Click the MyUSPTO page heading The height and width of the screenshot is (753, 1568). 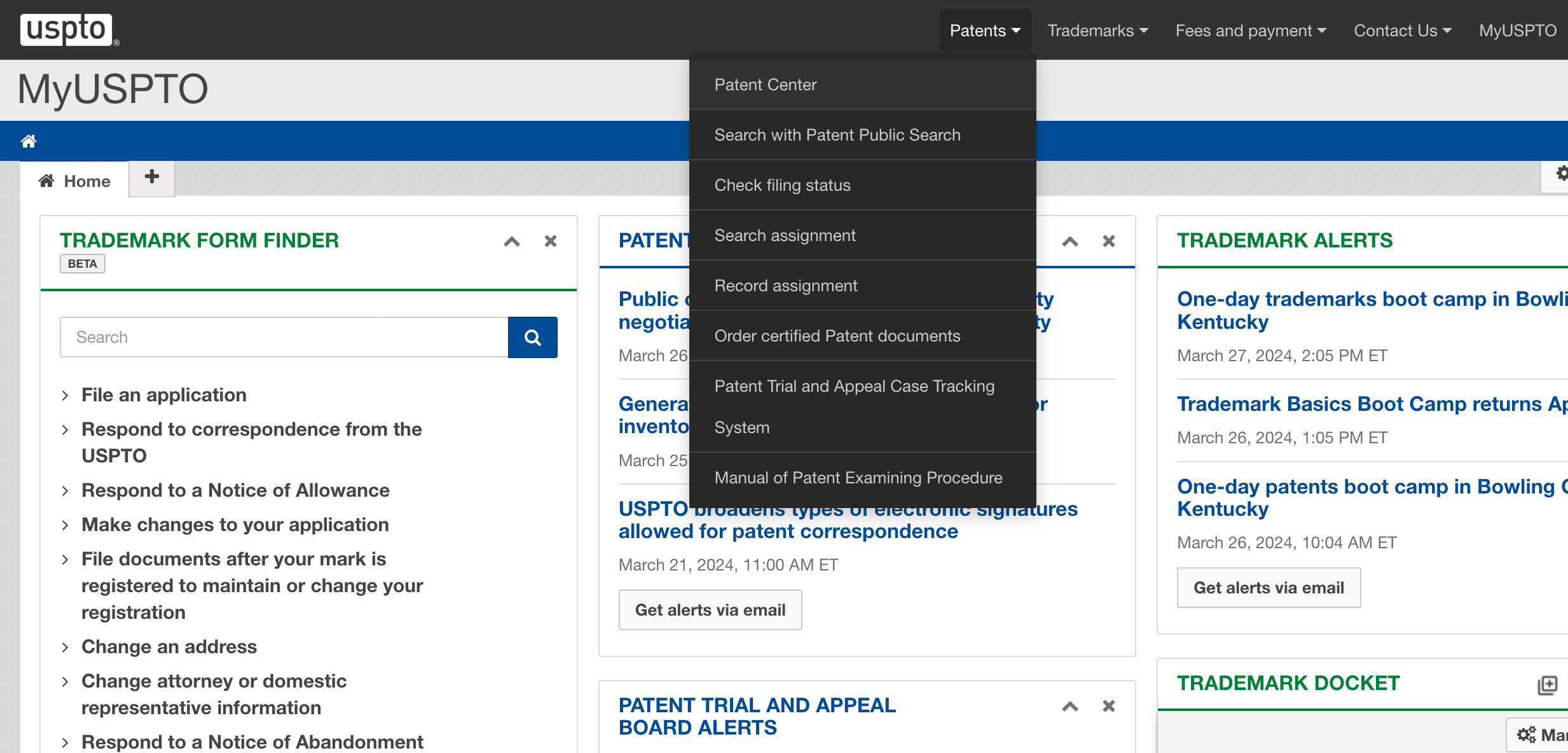pyautogui.click(x=113, y=89)
